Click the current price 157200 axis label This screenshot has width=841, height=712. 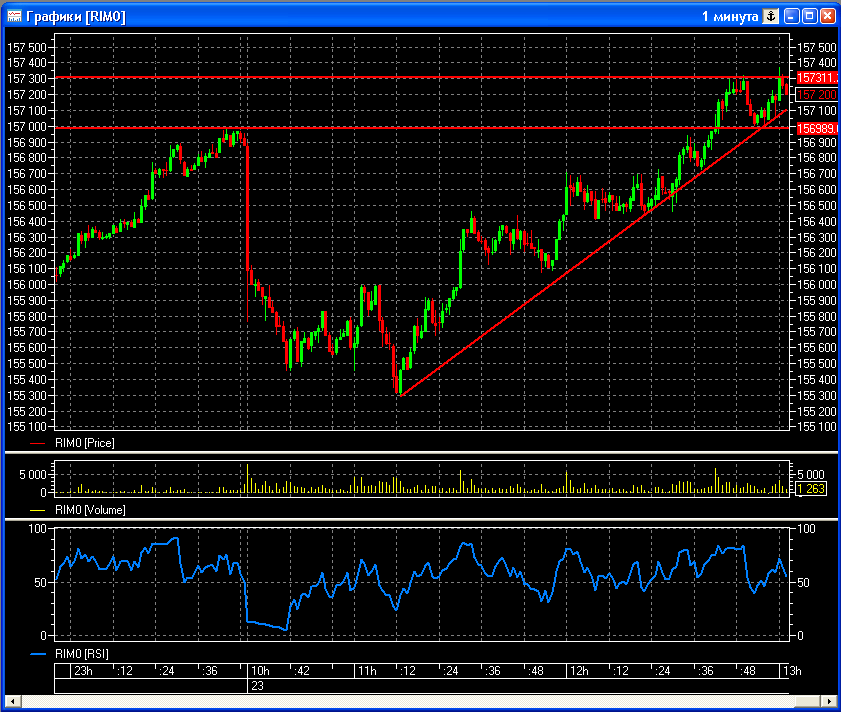coord(816,94)
